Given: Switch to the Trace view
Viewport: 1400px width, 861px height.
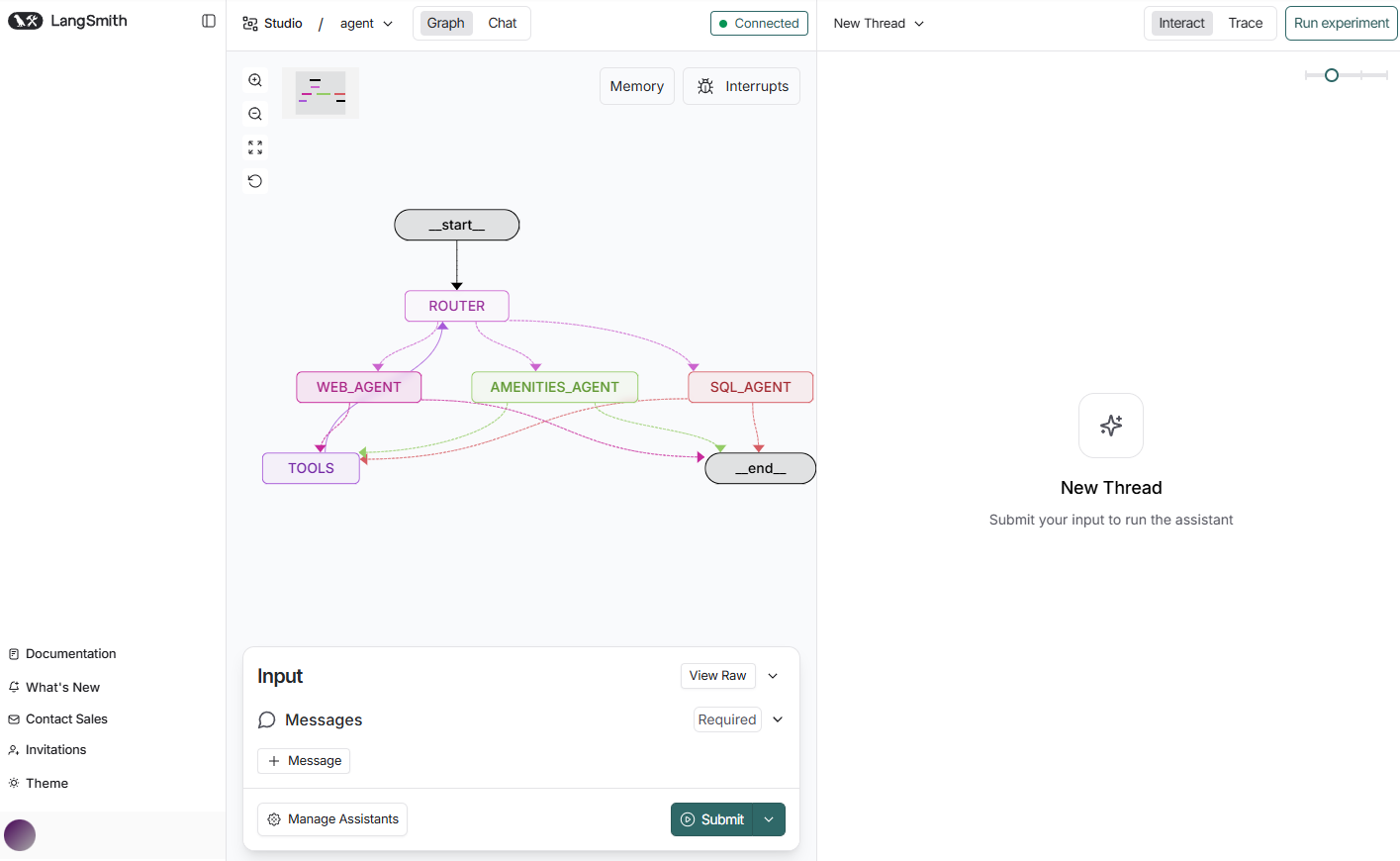Looking at the screenshot, I should (x=1245, y=23).
